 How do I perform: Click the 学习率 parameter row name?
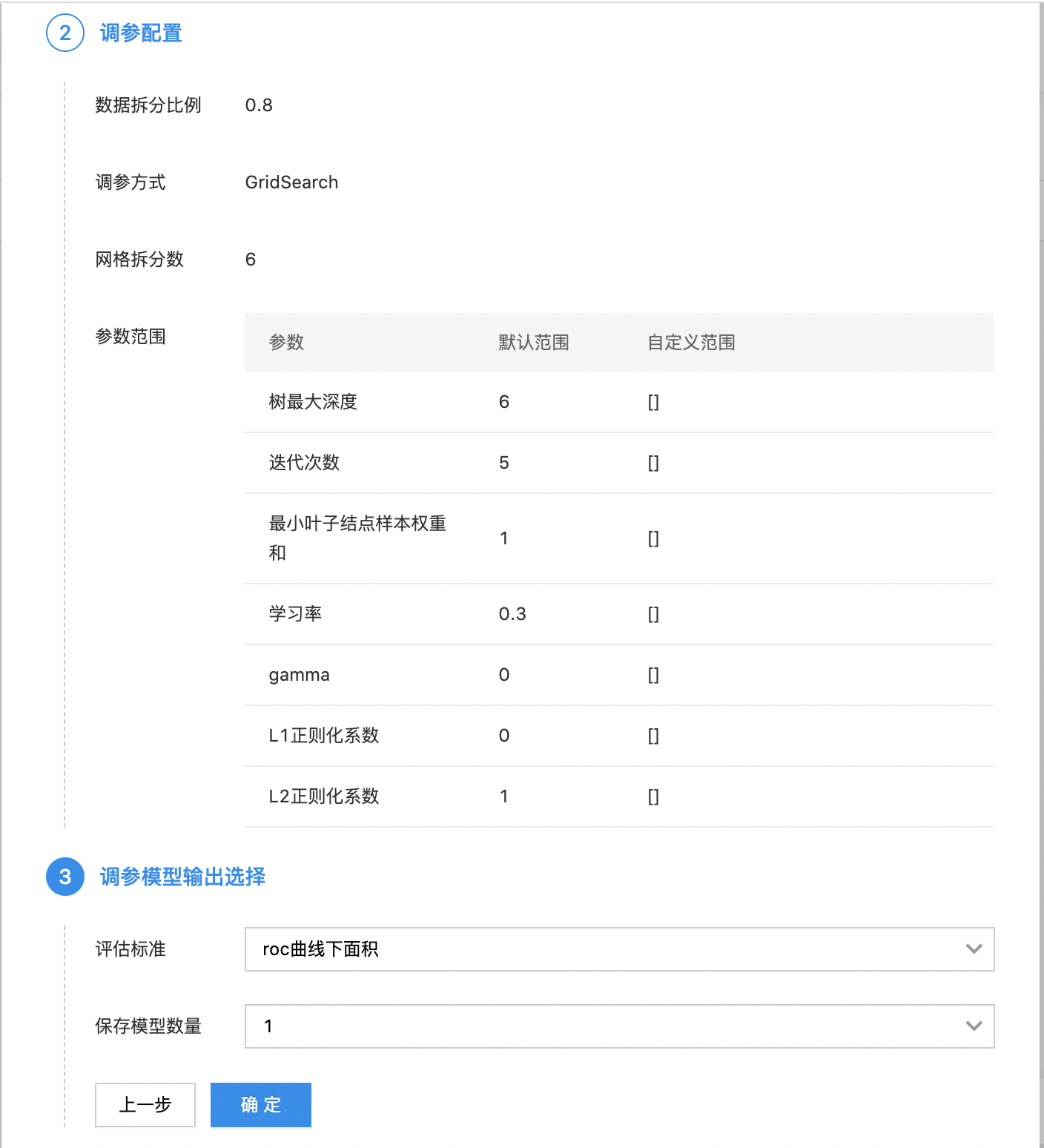295,614
